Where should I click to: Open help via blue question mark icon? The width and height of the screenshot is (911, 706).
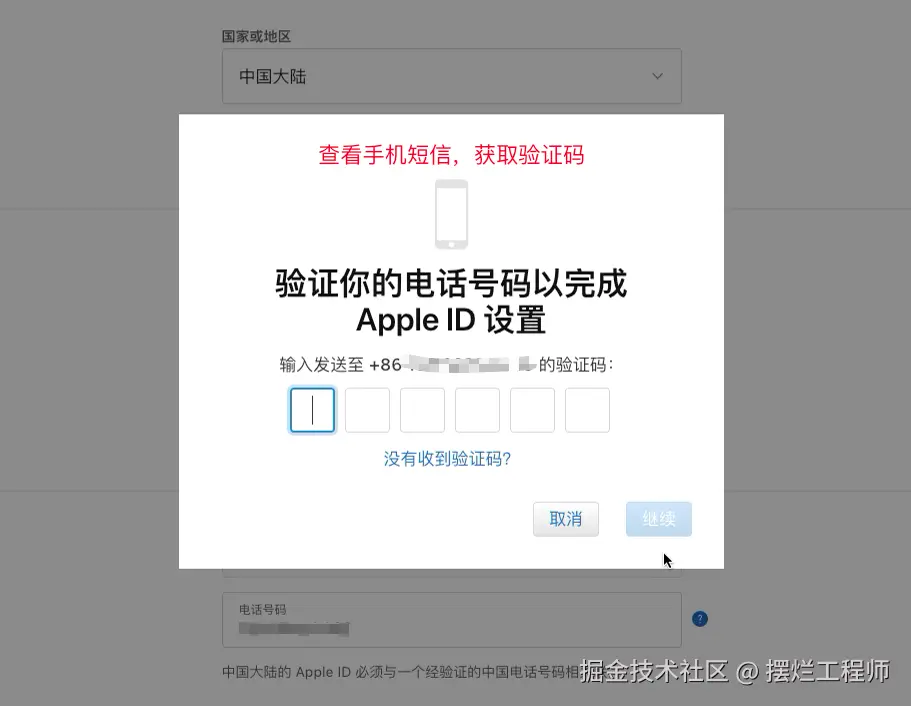(700, 619)
